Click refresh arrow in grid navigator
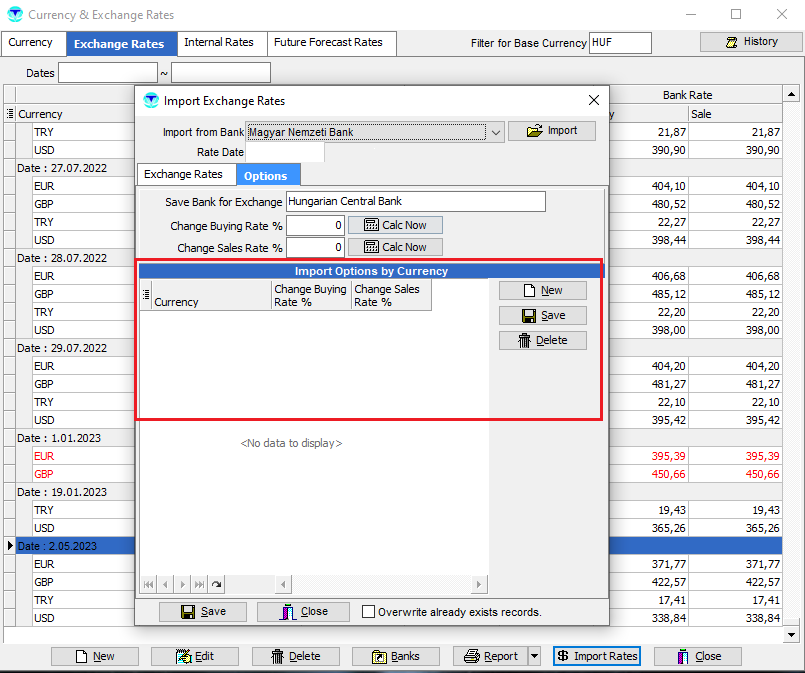 217,584
